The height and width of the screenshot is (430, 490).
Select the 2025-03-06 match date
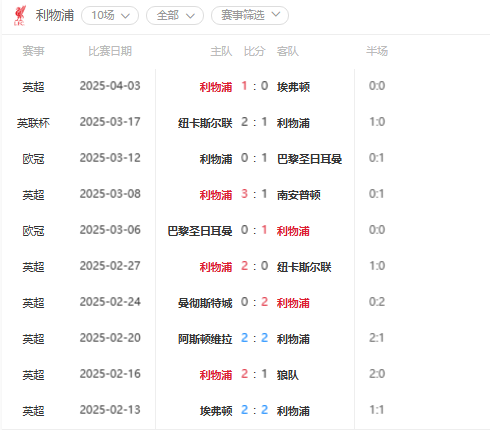click(x=110, y=230)
